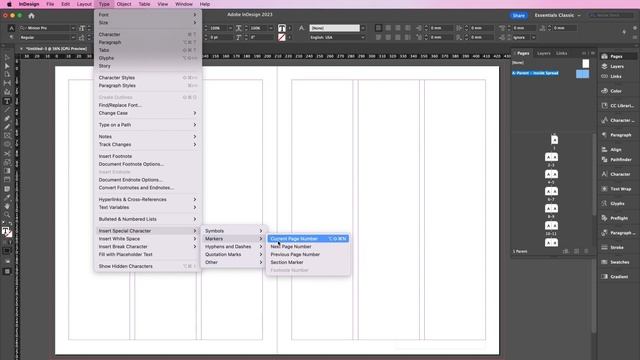
Task: Click the Untitled-3 document tab
Action: [56, 49]
